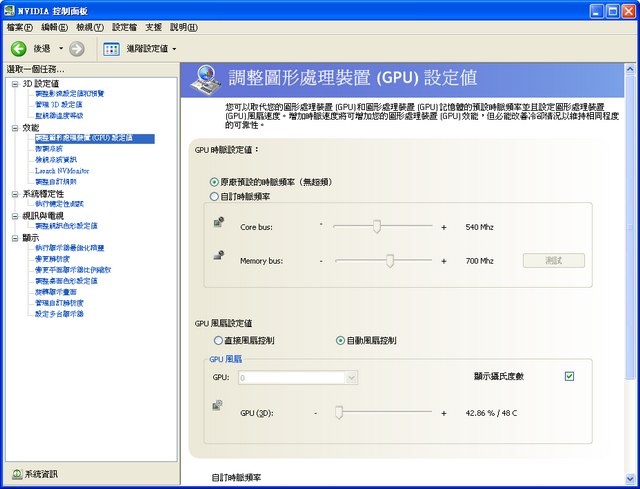
Task: Select 旋轉顯示畫面 in the tree
Action: pyautogui.click(x=56, y=292)
